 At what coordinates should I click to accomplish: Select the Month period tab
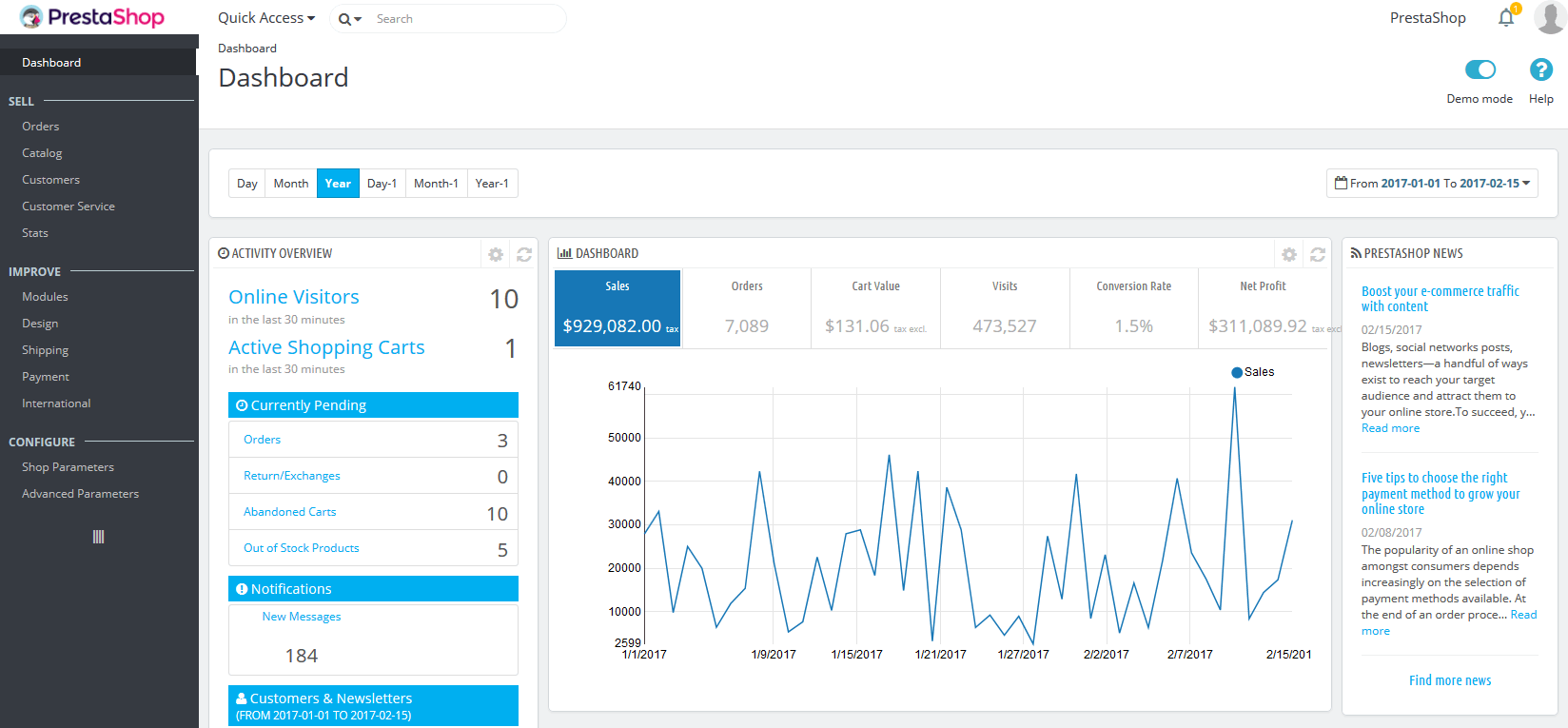[291, 184]
